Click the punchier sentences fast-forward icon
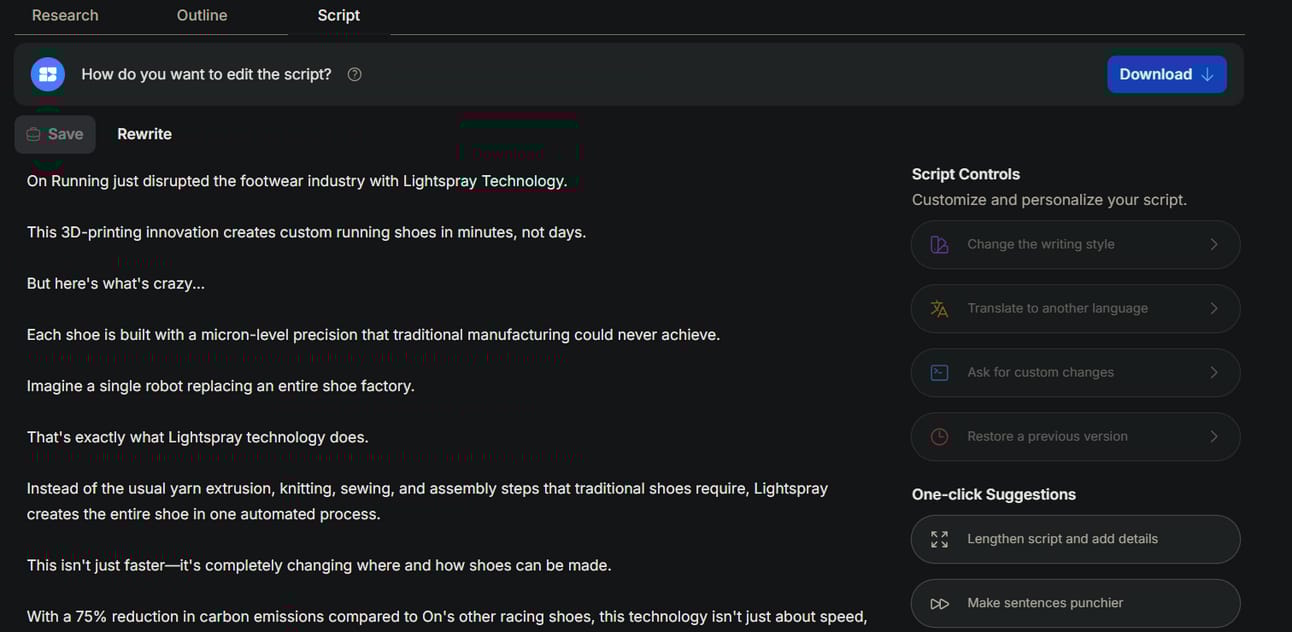The image size is (1292, 632). (939, 603)
